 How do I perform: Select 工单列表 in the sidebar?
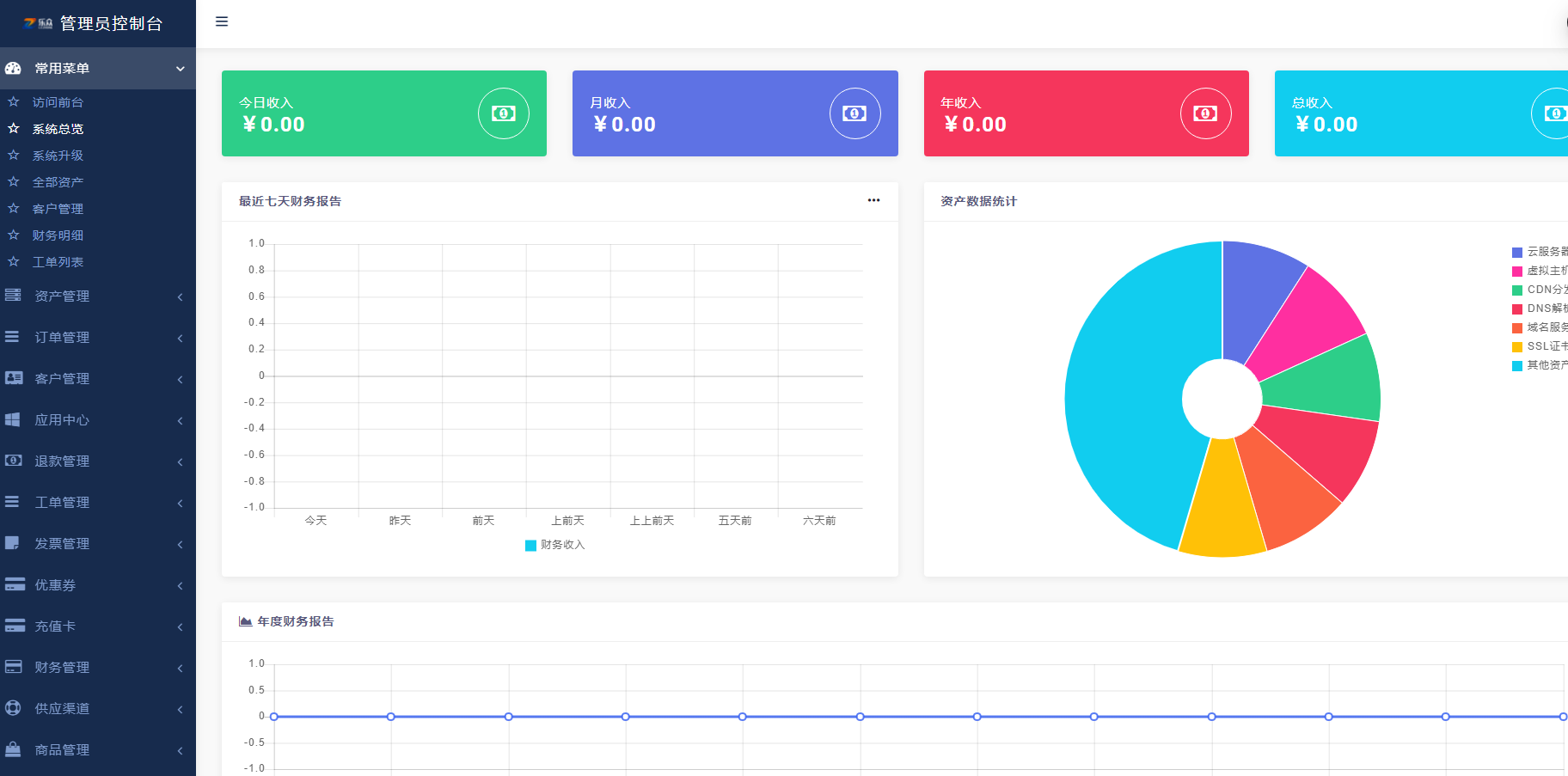(58, 262)
